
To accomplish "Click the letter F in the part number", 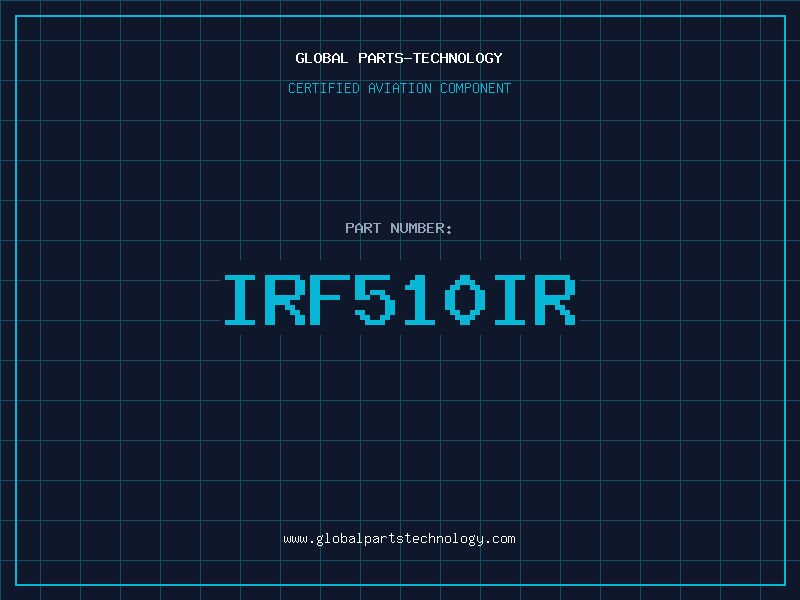I will 331,300.
